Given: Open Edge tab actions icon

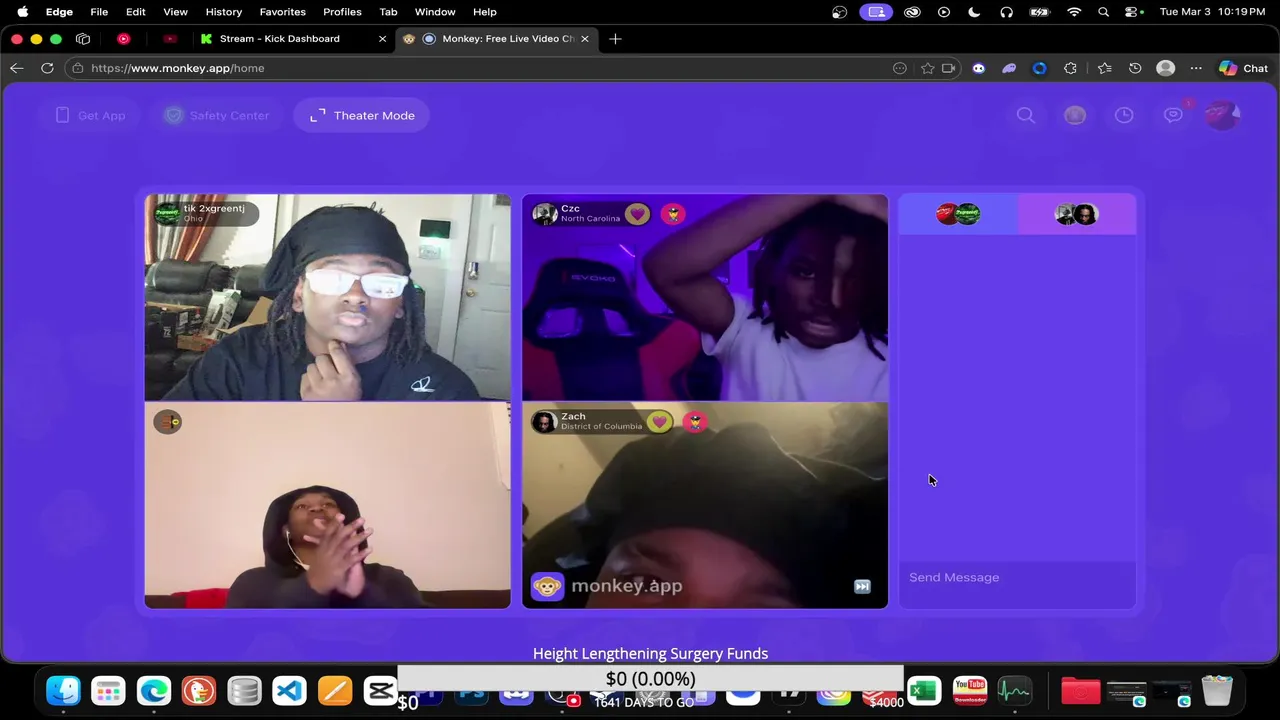Looking at the screenshot, I should [x=83, y=38].
